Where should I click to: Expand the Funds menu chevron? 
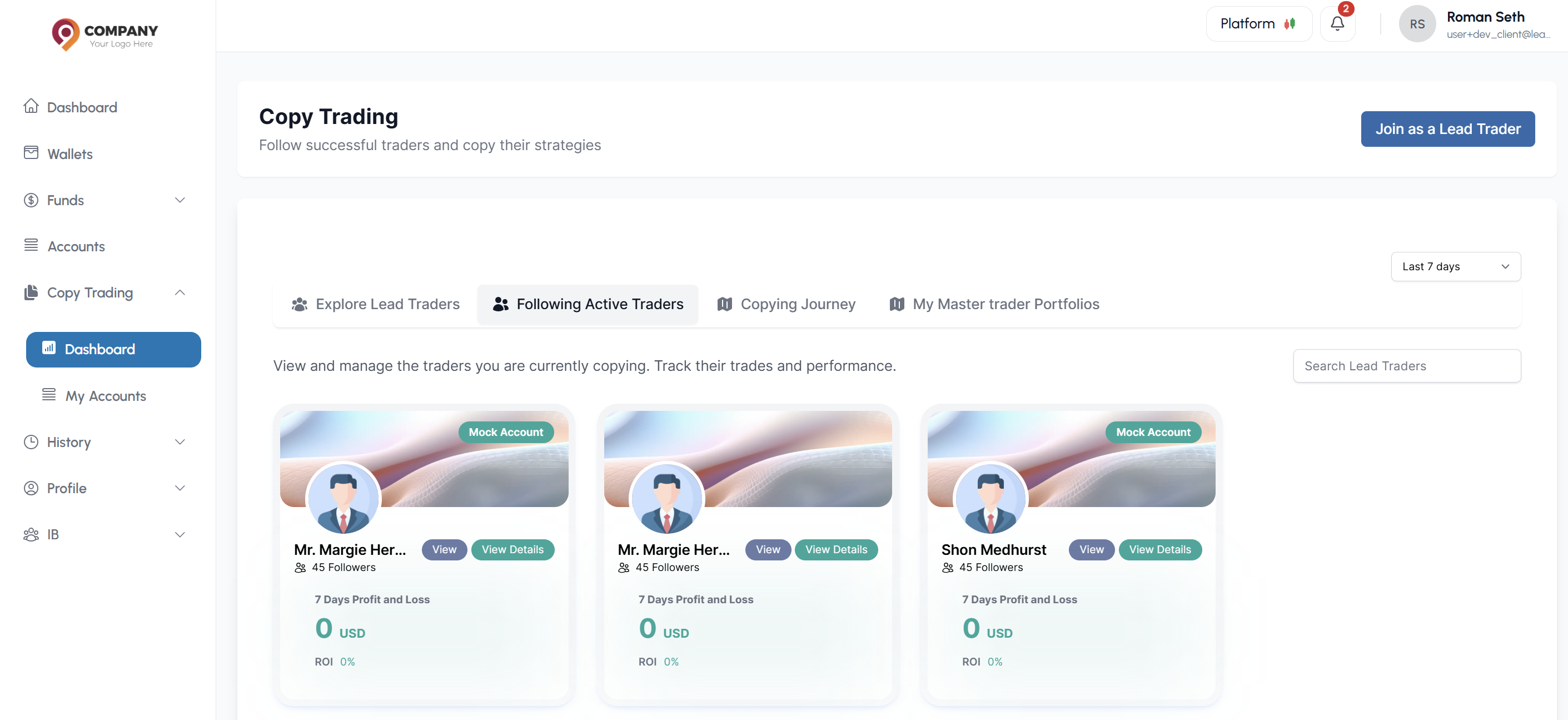pos(180,200)
